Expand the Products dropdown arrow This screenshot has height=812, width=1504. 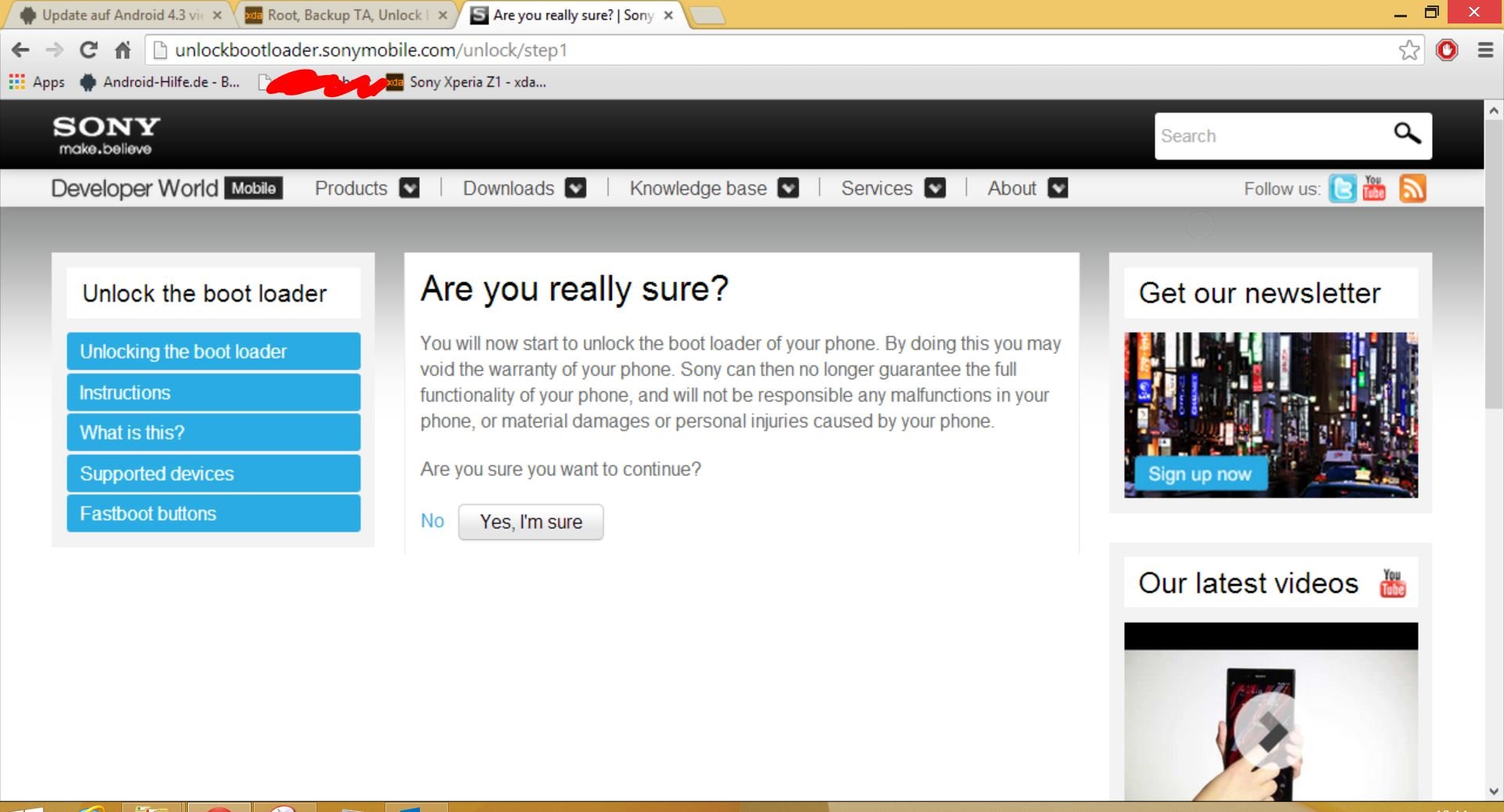tap(410, 188)
